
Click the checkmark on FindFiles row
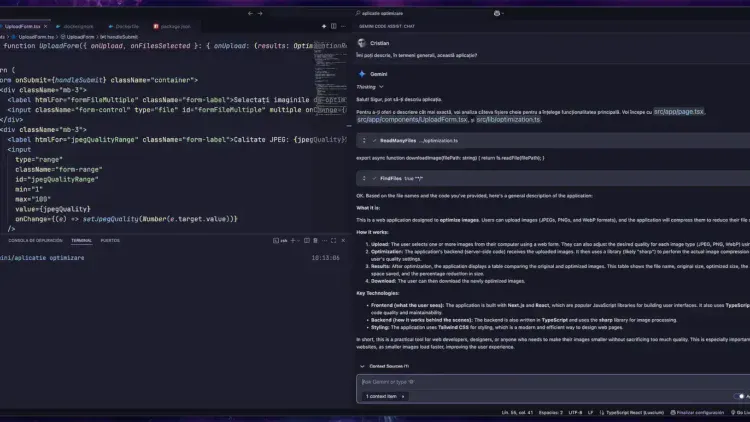[374, 178]
